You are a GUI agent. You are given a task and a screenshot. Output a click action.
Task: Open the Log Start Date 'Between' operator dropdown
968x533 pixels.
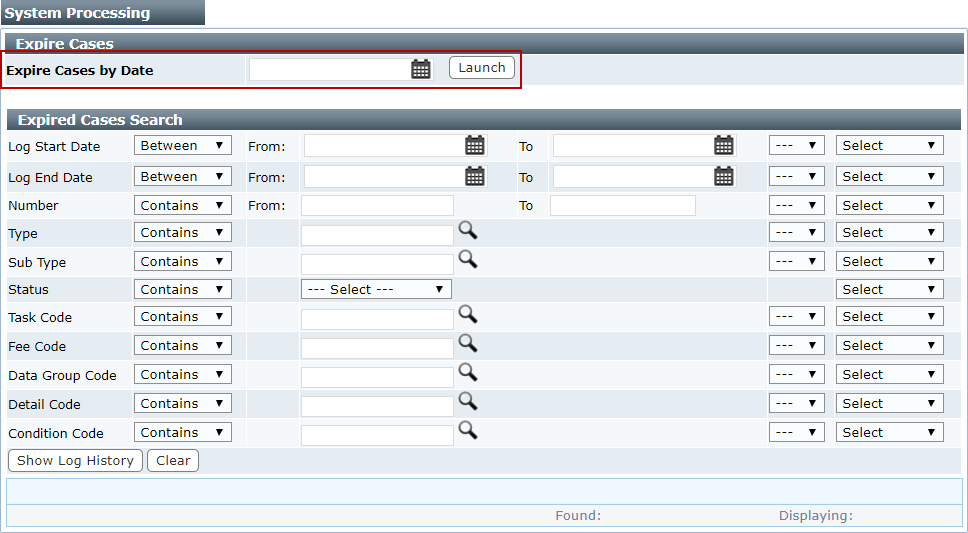pyautogui.click(x=183, y=145)
